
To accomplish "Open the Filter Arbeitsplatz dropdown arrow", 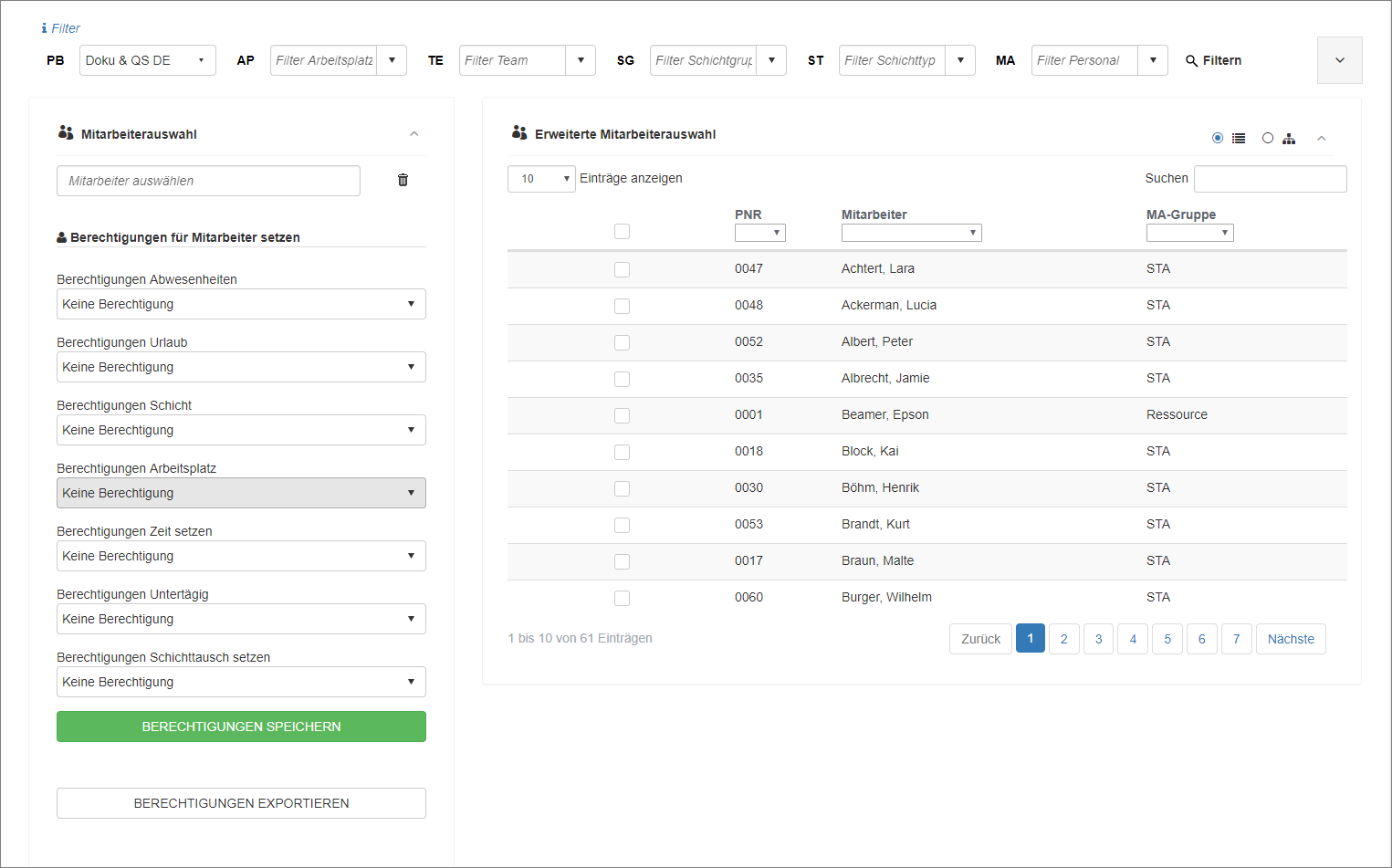I will coord(392,60).
